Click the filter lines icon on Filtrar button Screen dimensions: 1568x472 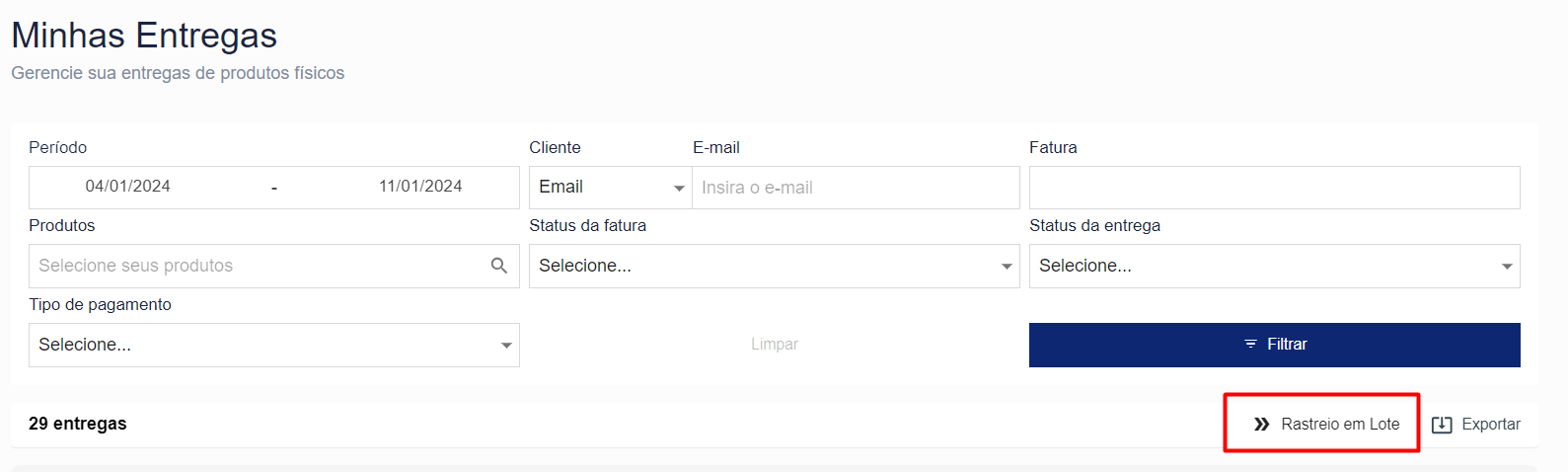[x=1250, y=345]
